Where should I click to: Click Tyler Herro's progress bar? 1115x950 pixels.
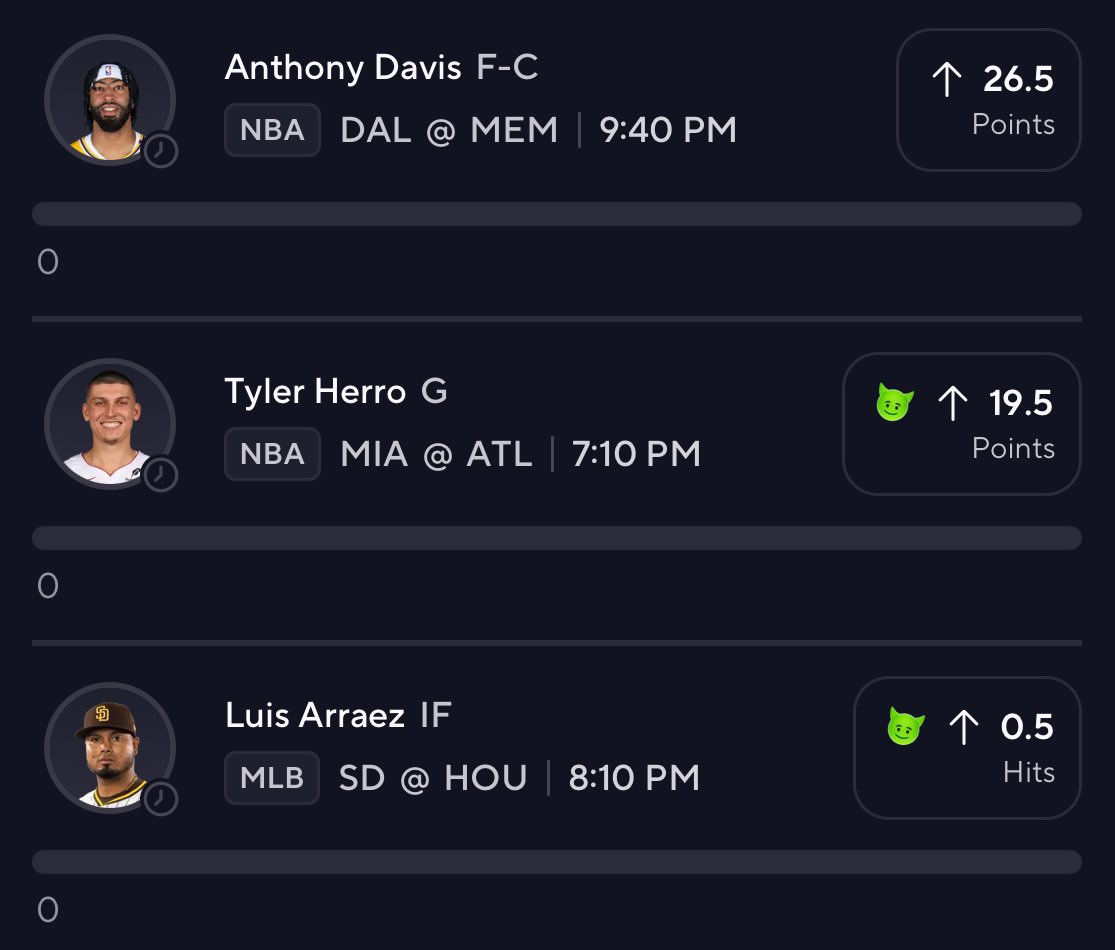557,538
